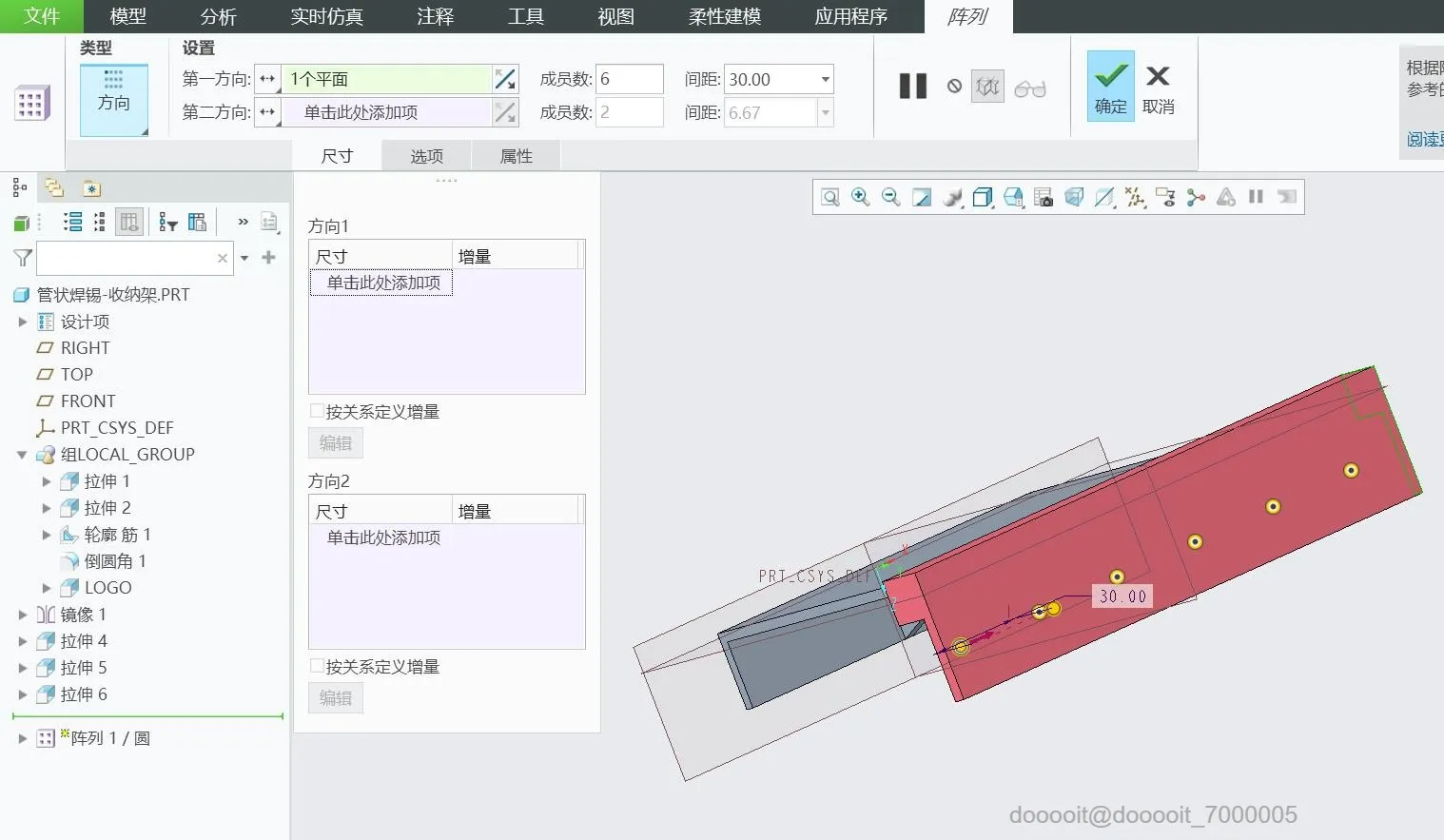Open the first direction spacing dropdown
Viewport: 1444px width, 840px height.
tap(825, 80)
